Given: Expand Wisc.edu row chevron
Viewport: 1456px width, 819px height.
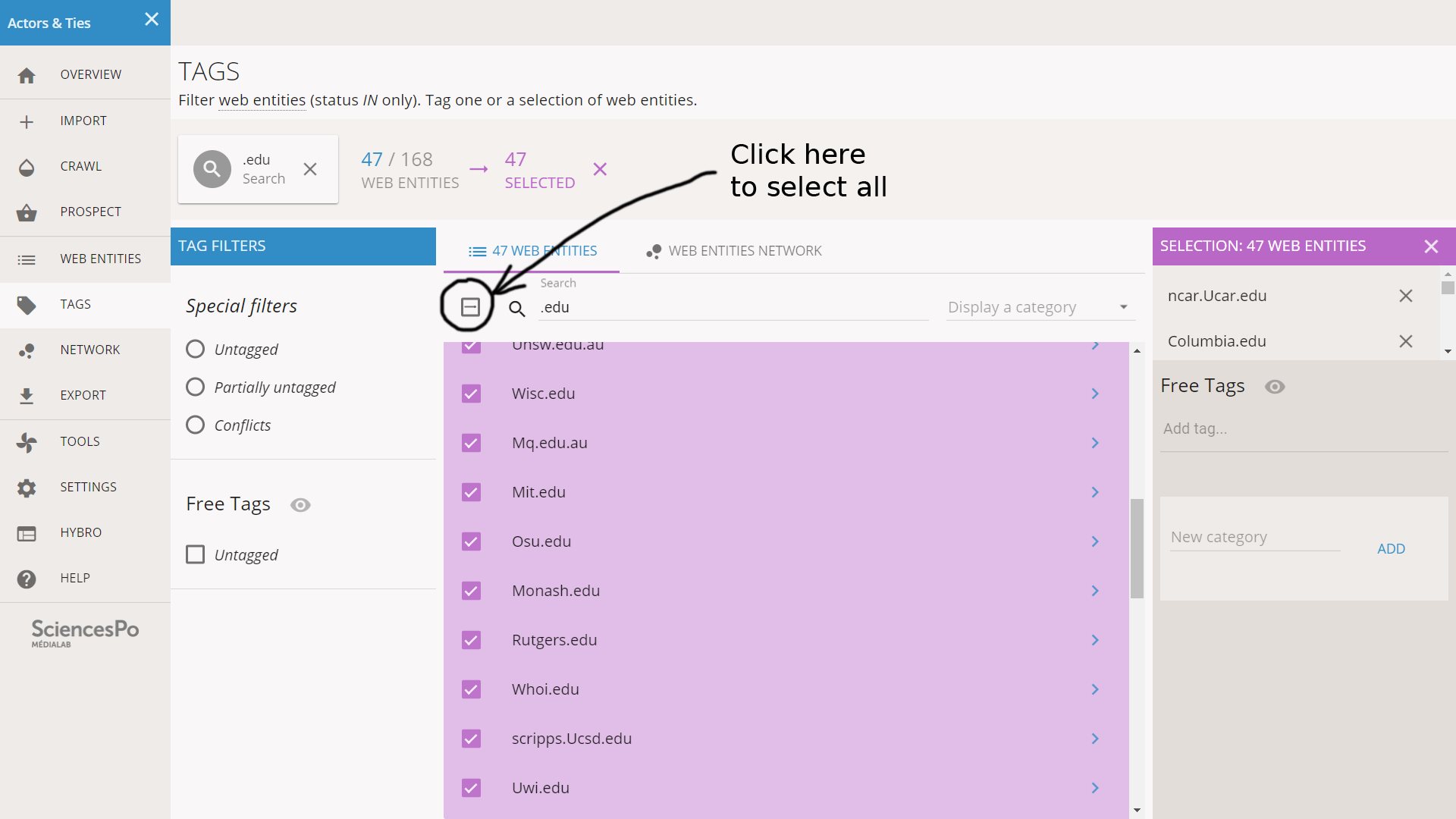Looking at the screenshot, I should click(1095, 394).
